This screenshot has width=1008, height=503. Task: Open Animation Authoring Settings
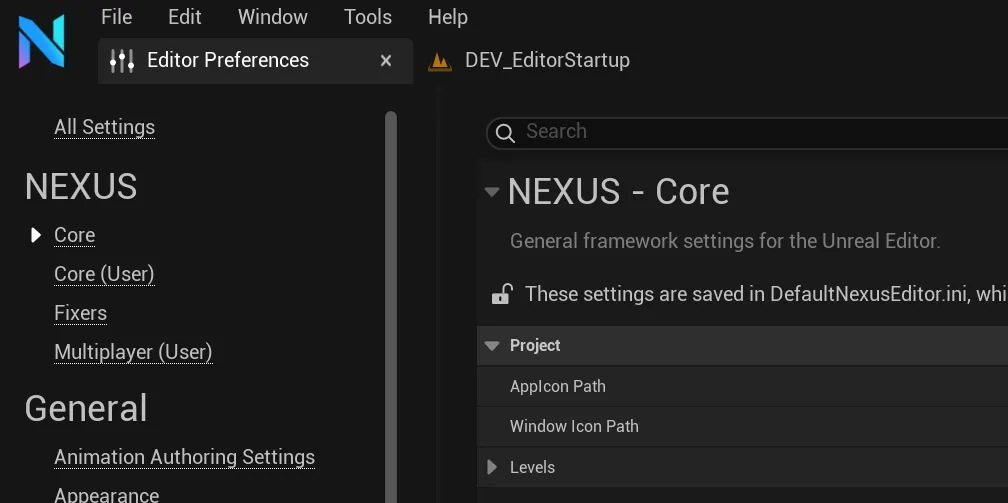pos(184,457)
